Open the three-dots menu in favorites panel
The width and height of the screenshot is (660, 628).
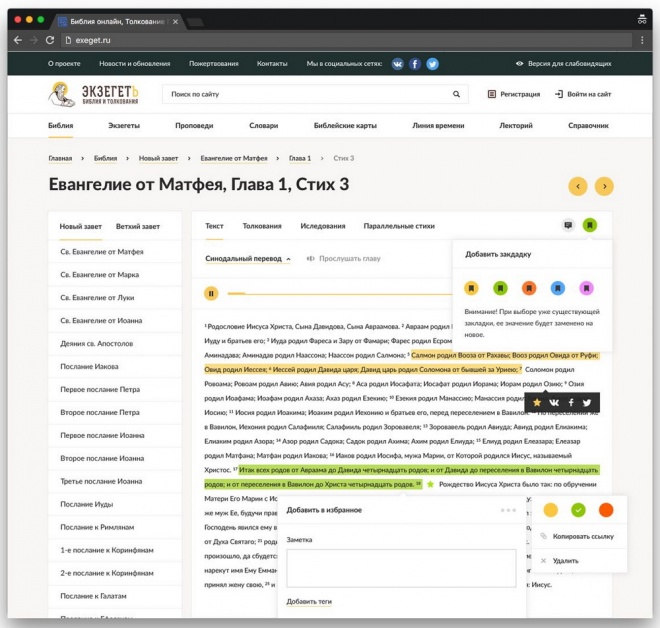[x=509, y=510]
